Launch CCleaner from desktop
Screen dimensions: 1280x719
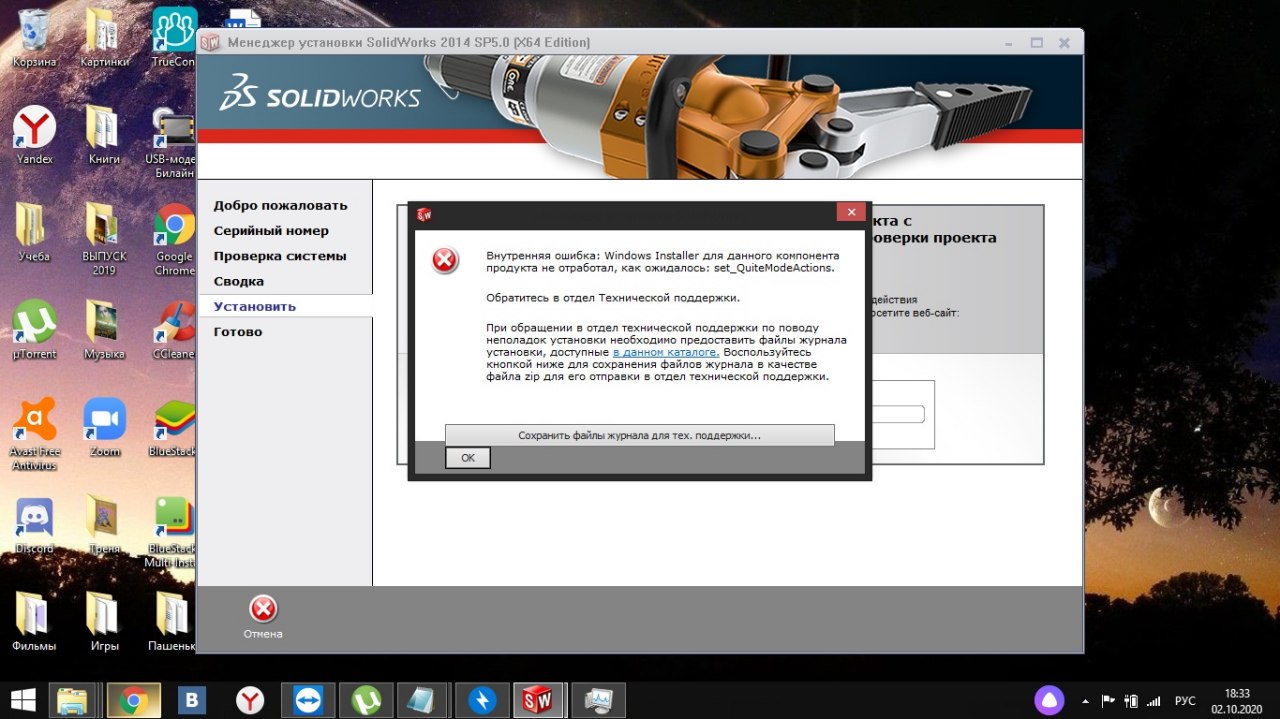174,330
